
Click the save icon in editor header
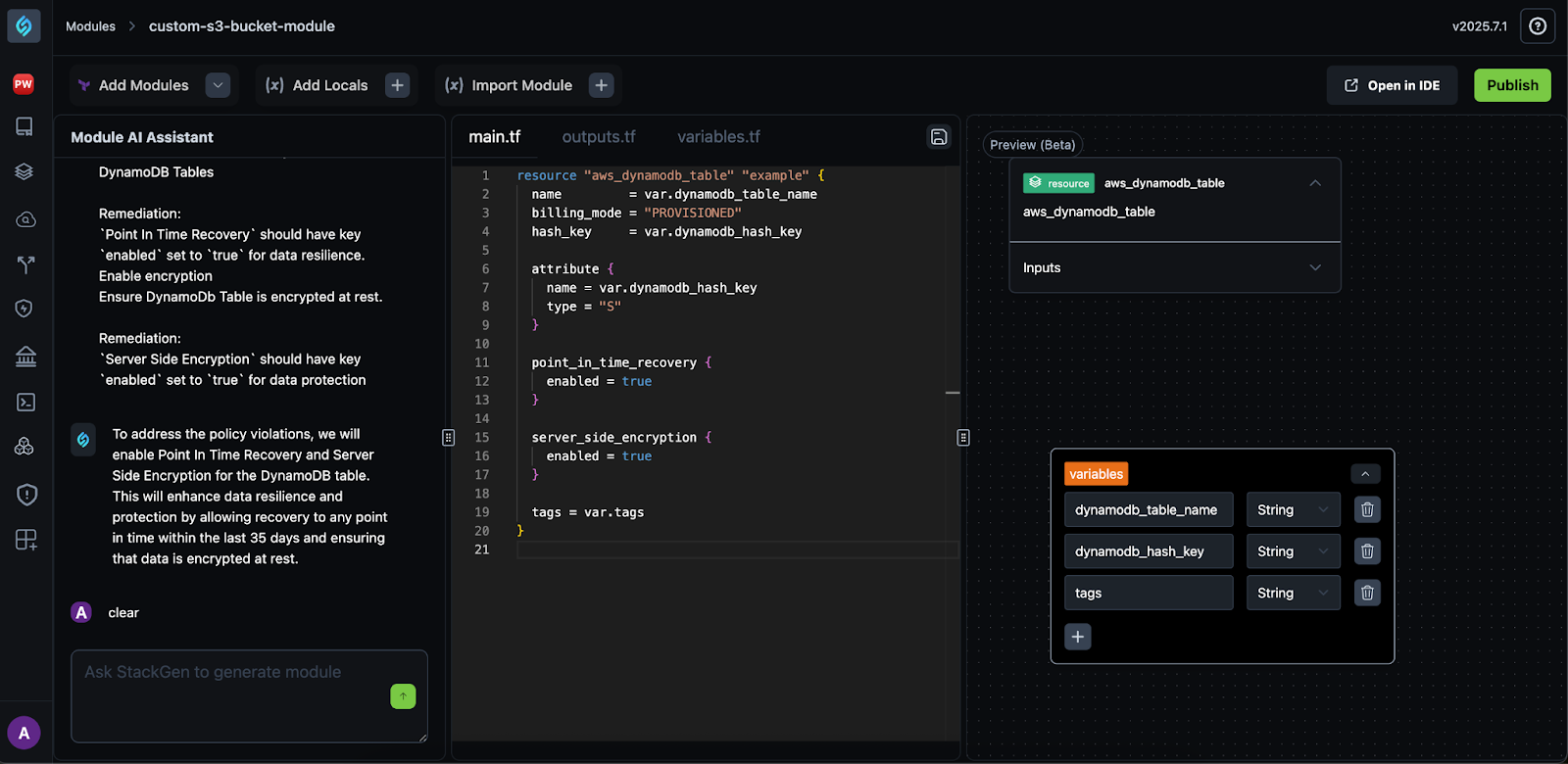click(x=939, y=137)
